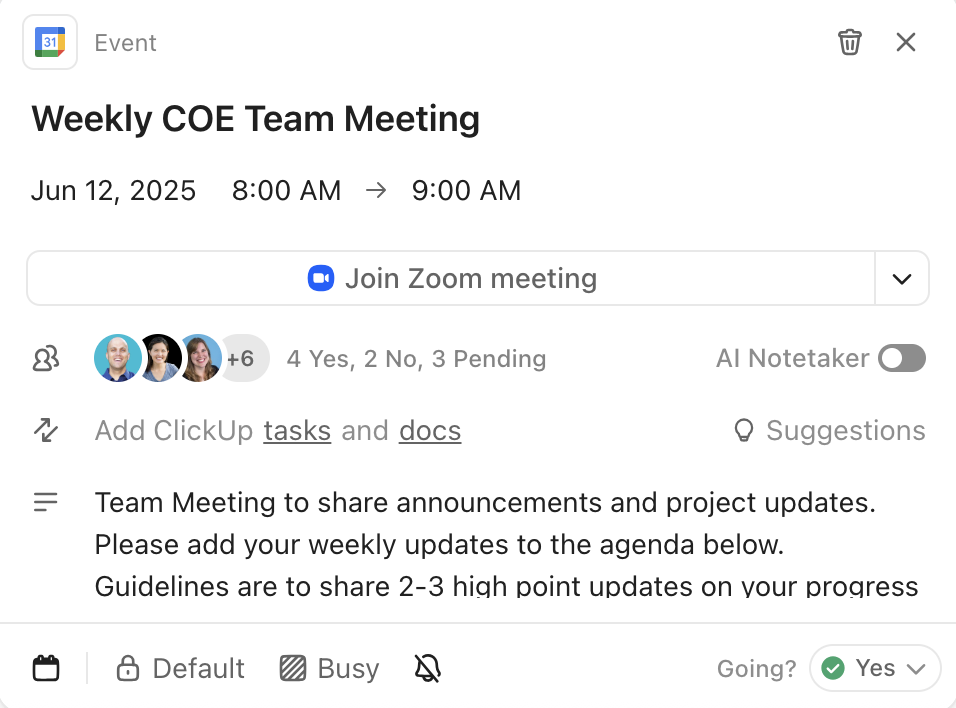Open the calendar icon in the footer
956x708 pixels.
coord(46,667)
